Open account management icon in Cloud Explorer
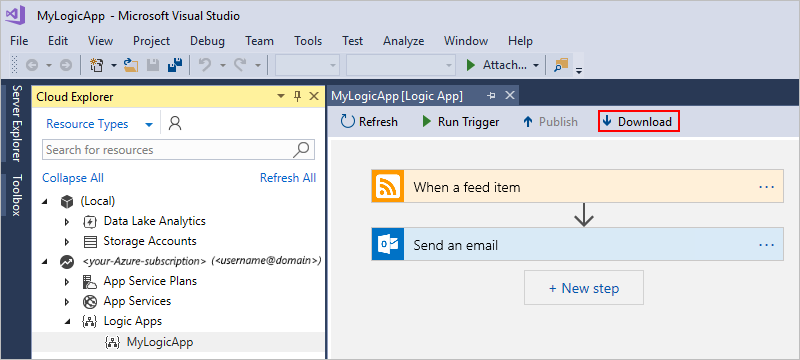The height and width of the screenshot is (360, 800). (x=175, y=123)
